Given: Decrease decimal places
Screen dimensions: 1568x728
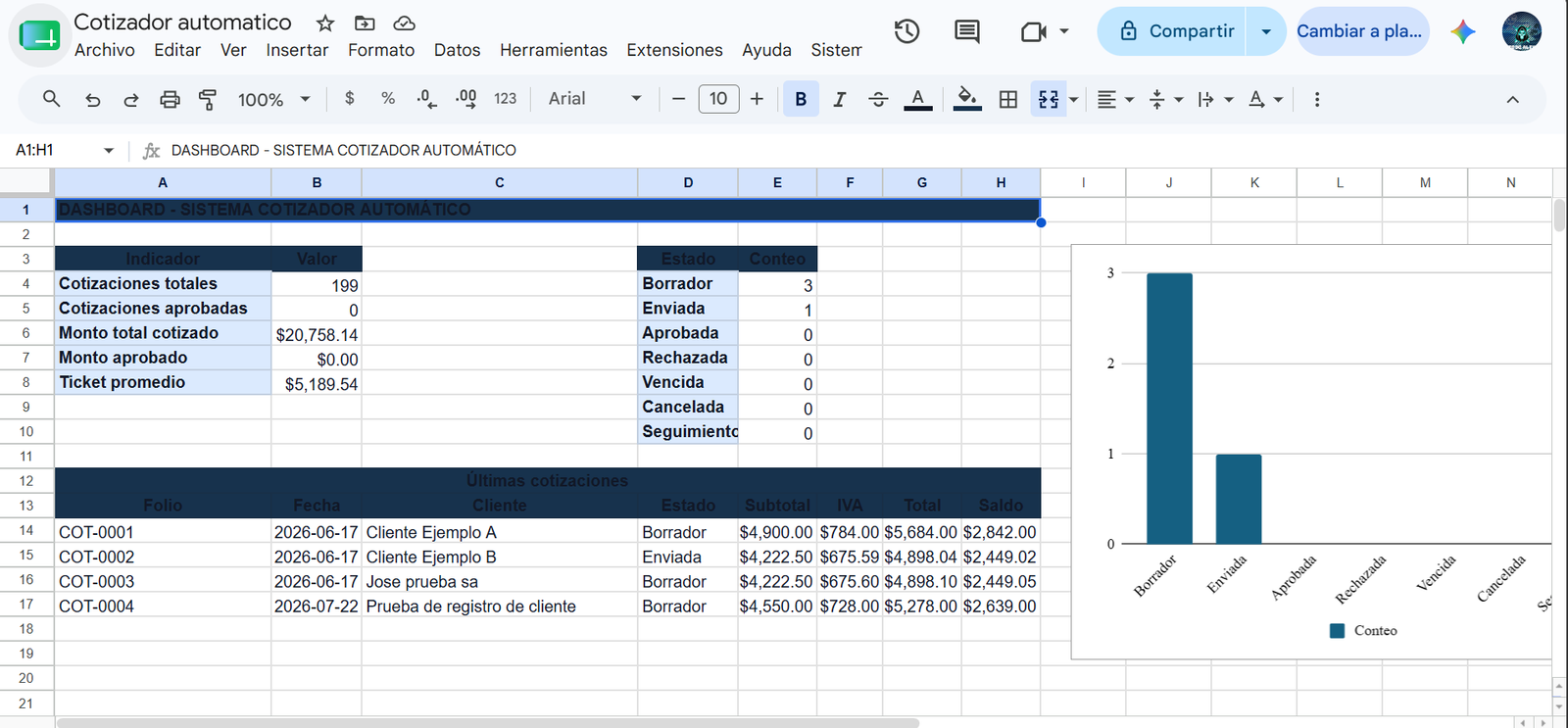Looking at the screenshot, I should tap(426, 99).
